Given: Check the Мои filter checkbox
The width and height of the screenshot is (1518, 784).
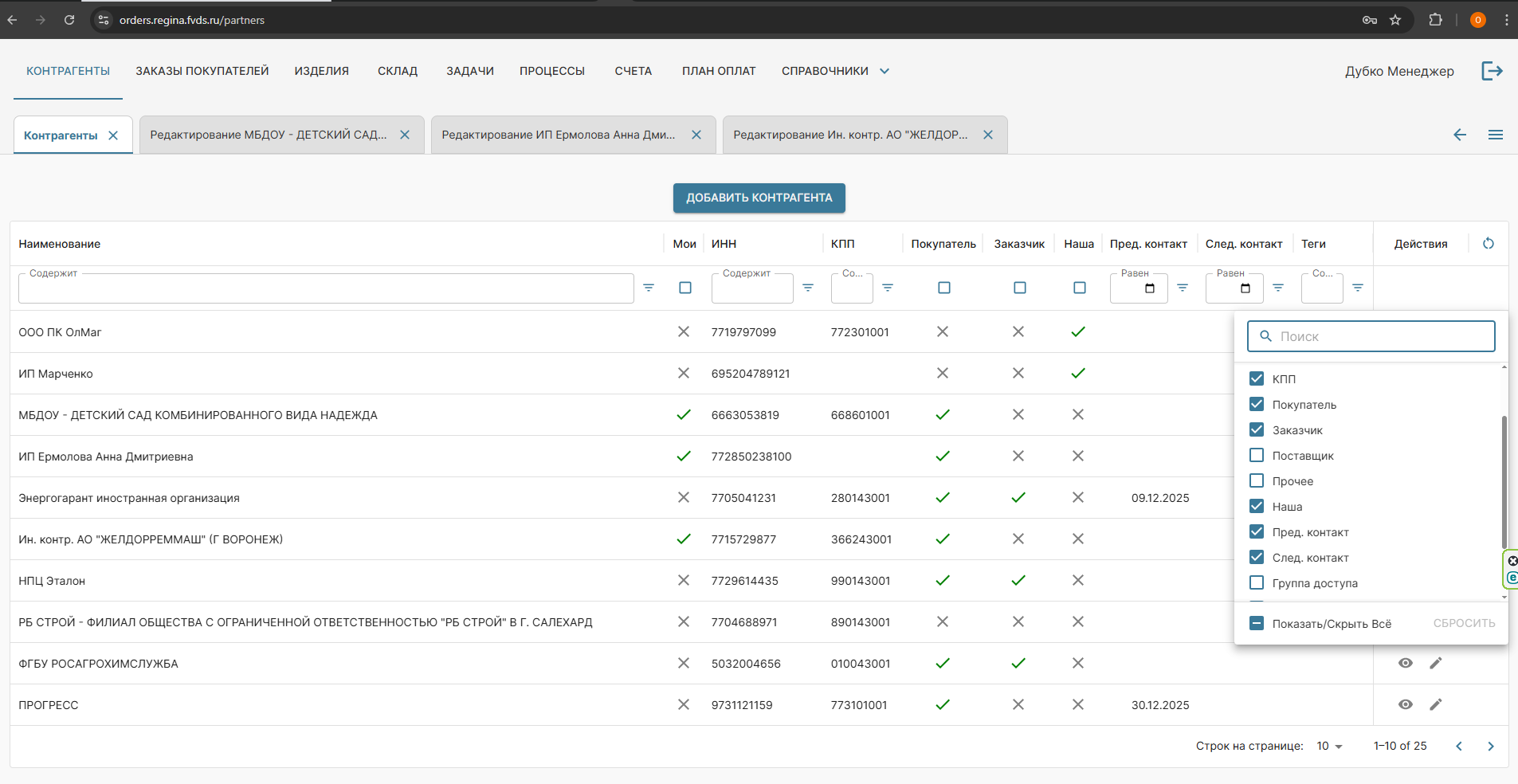Looking at the screenshot, I should coord(684,288).
